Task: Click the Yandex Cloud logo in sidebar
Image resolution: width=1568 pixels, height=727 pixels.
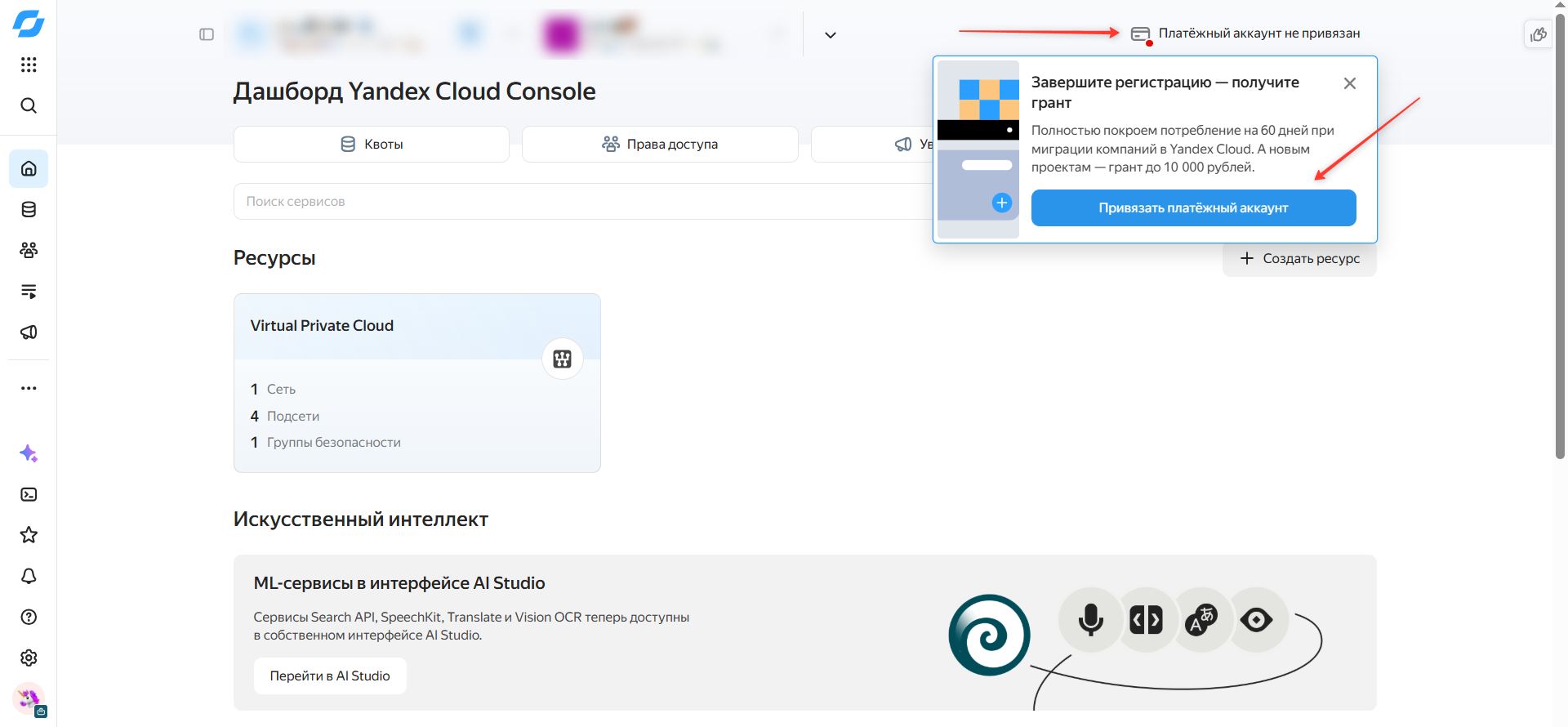Action: [29, 24]
